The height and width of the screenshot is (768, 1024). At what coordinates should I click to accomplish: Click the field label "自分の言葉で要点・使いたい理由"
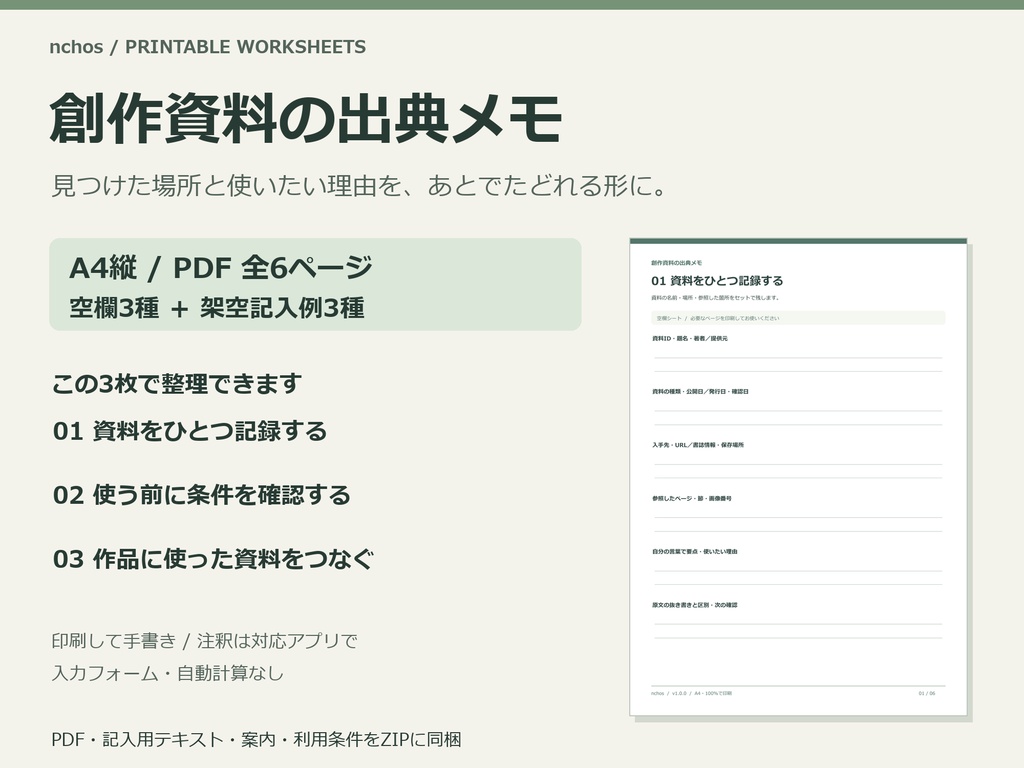(694, 552)
